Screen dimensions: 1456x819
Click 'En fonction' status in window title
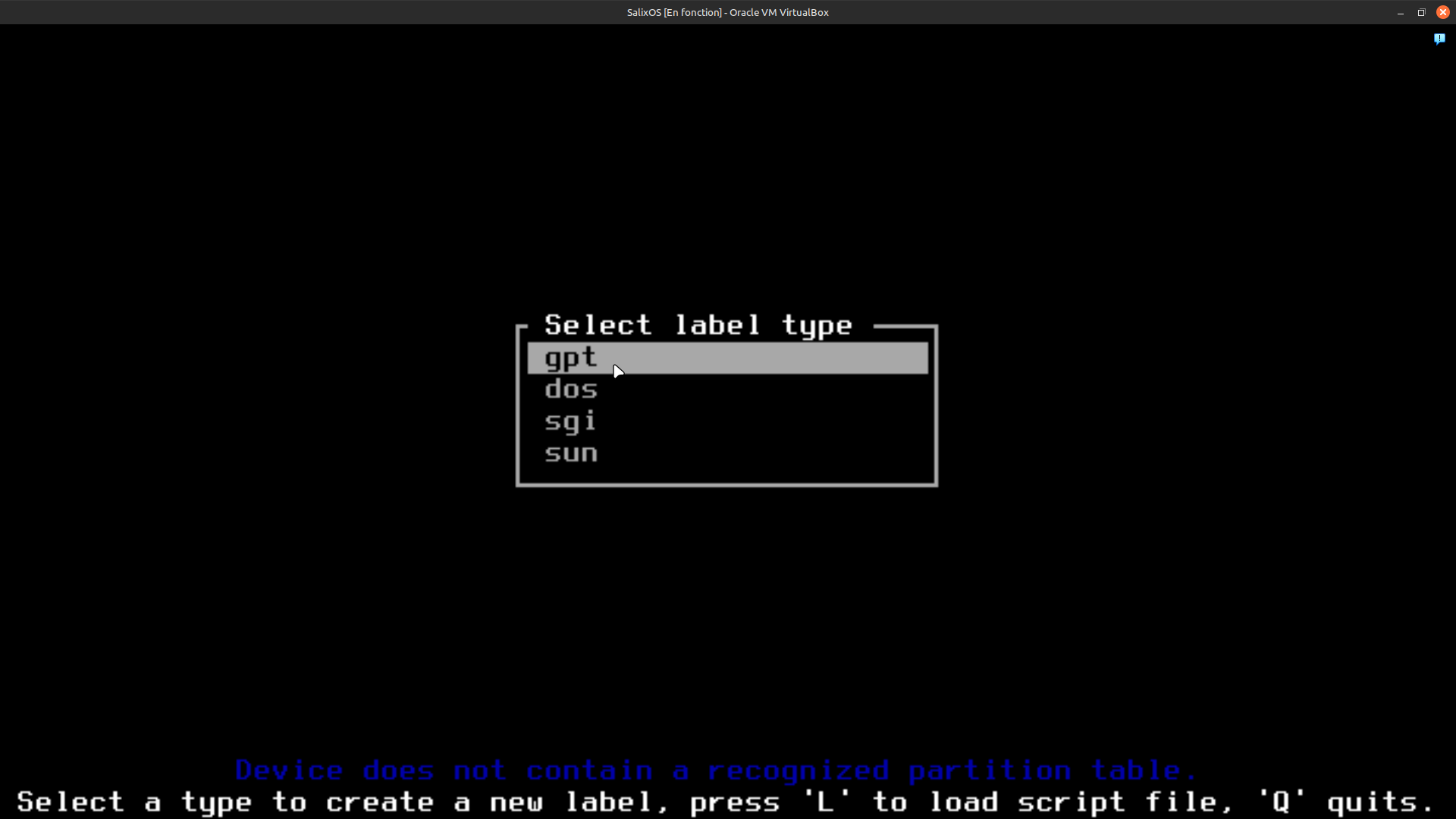(x=693, y=13)
